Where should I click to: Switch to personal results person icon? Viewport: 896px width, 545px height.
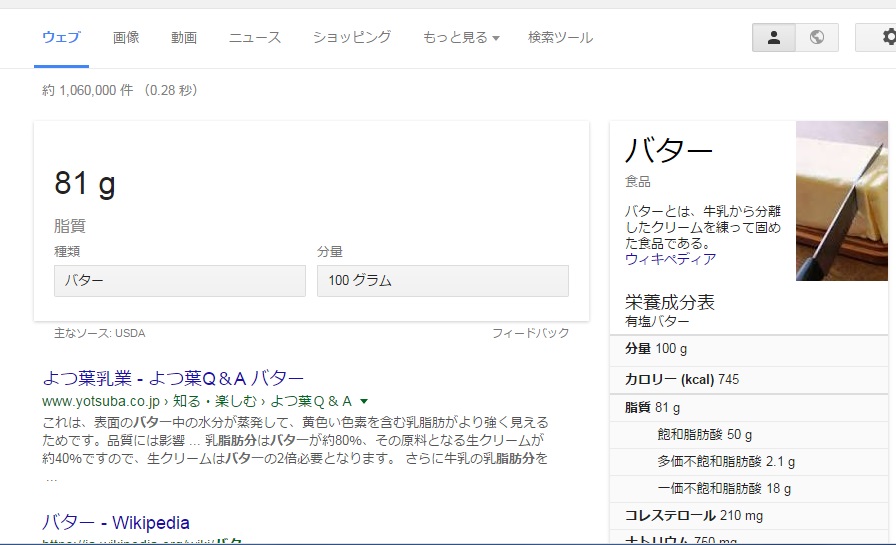coord(774,38)
